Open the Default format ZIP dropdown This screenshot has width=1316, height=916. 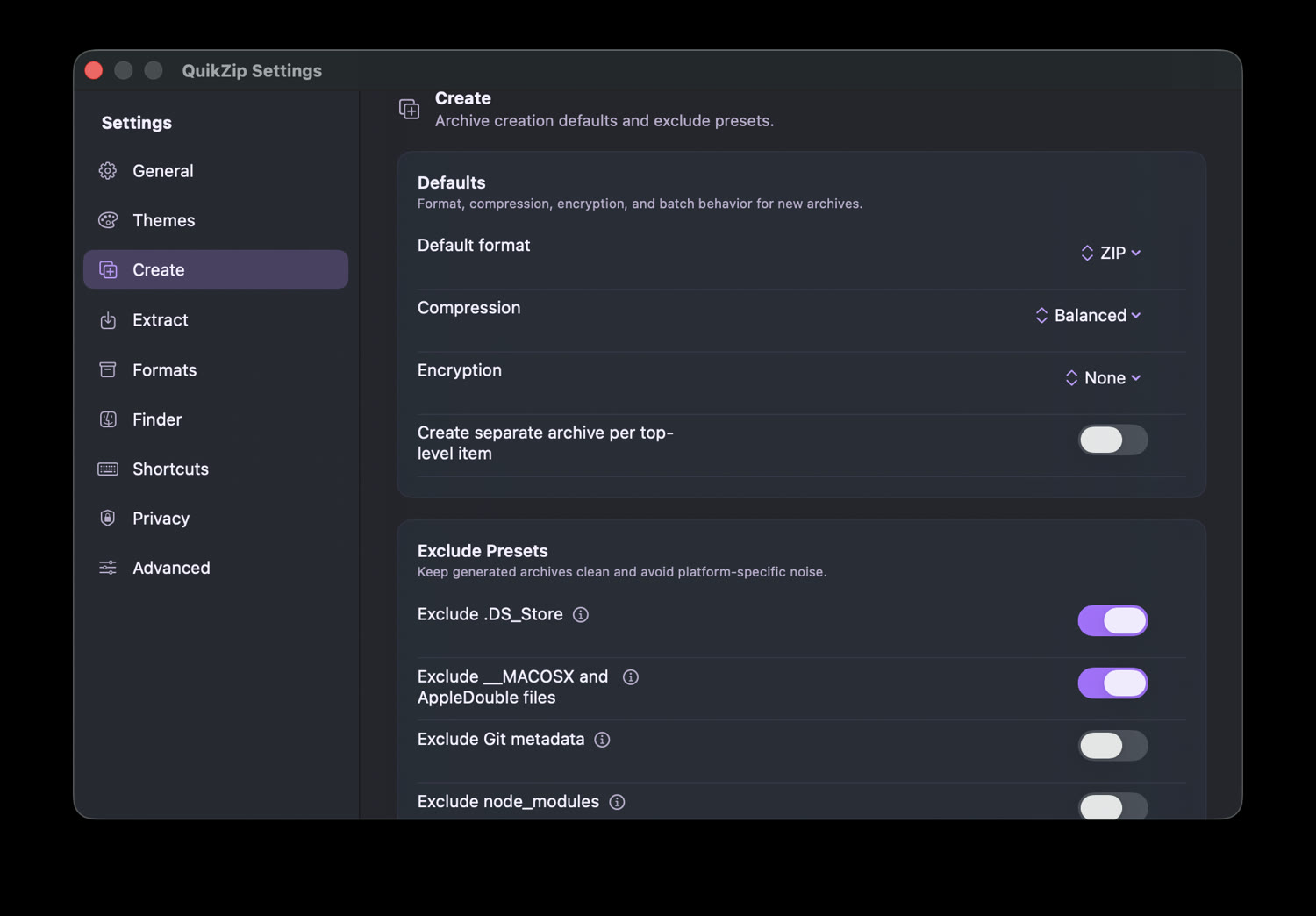click(x=1111, y=254)
